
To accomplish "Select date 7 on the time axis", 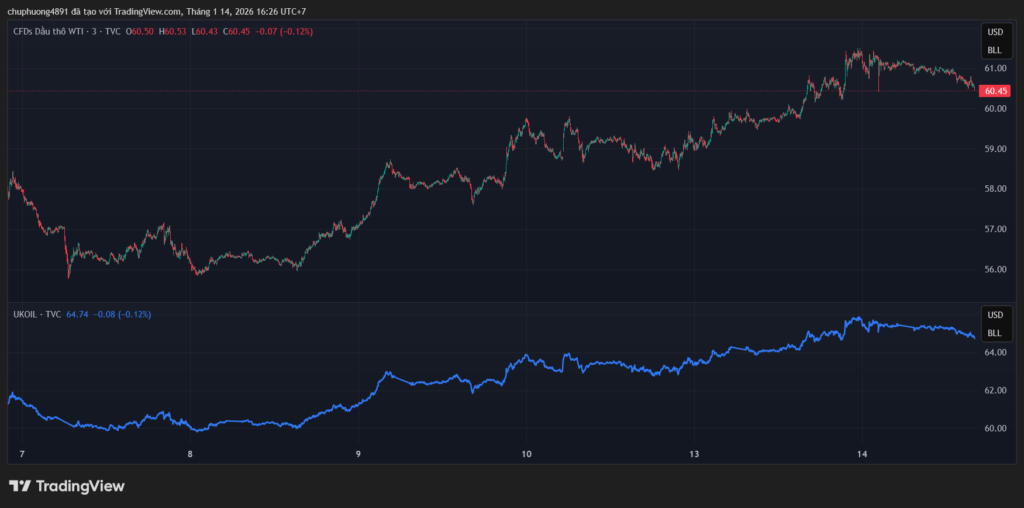I will [x=22, y=454].
